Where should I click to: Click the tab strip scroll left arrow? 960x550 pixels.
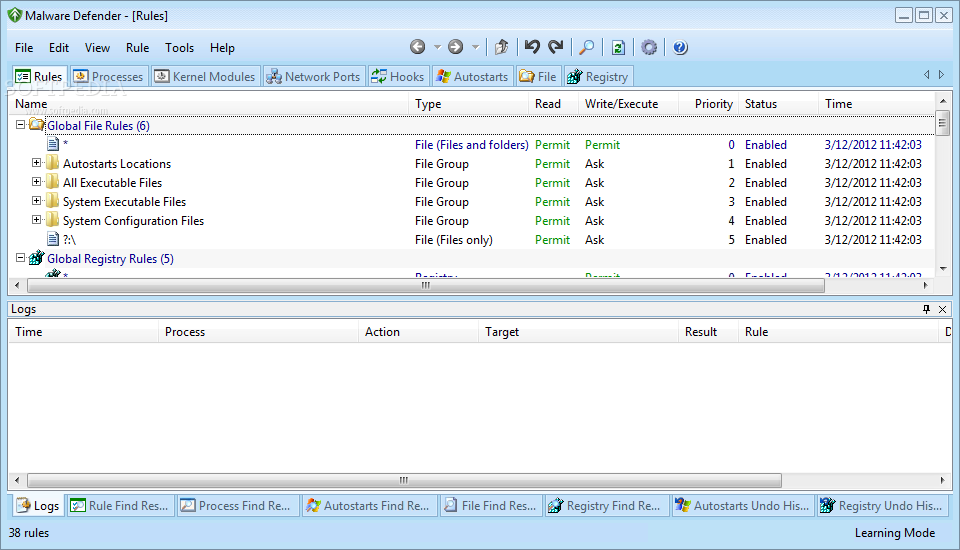pos(926,75)
